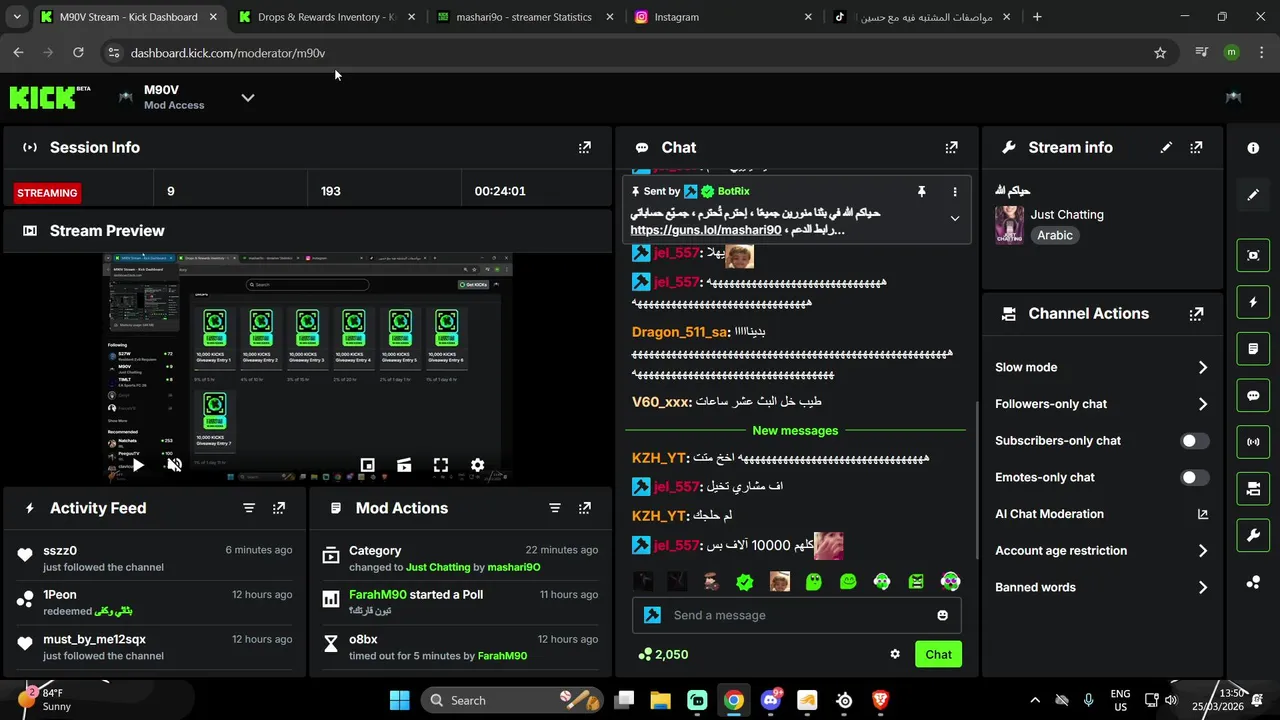Toggle stream preview widget in right sidebar
Viewport: 1280px width, 720px height.
(1253, 255)
